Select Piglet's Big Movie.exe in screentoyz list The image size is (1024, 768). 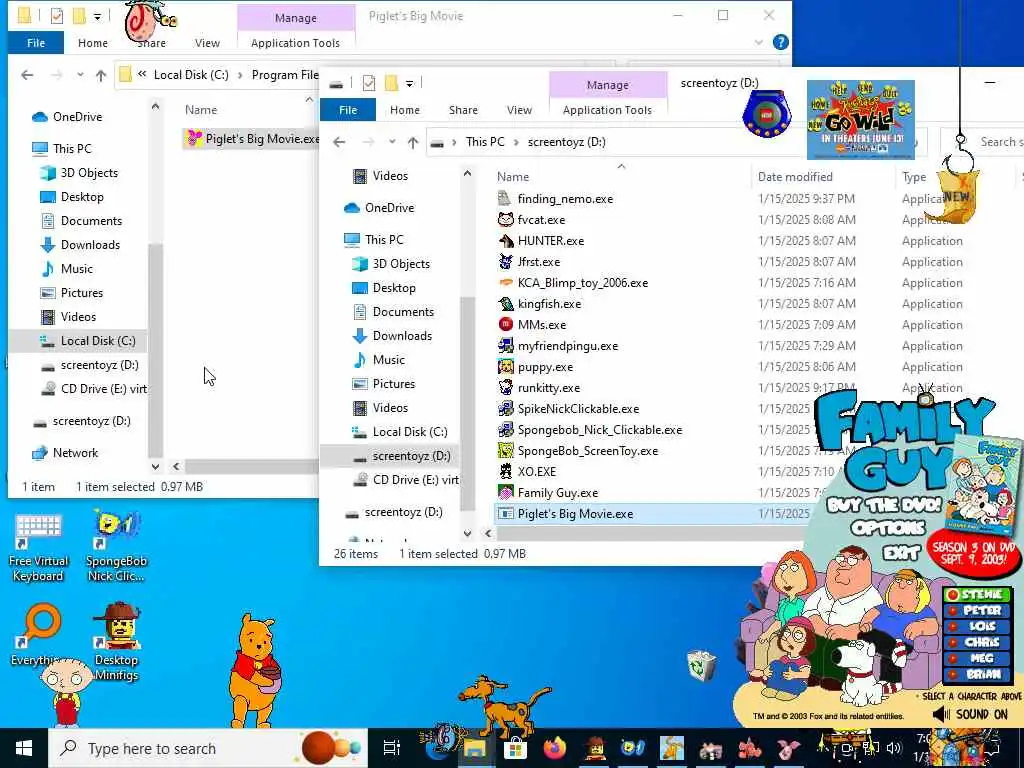click(x=575, y=513)
